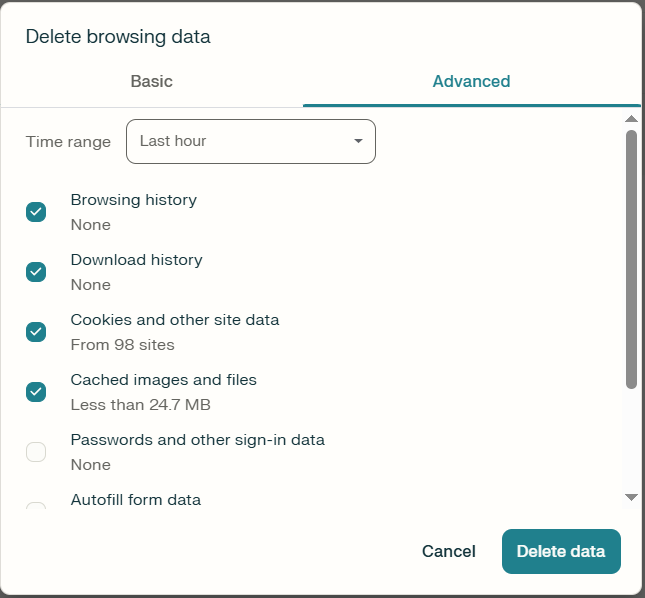Image resolution: width=645 pixels, height=598 pixels.
Task: Click the small arrow in Time range box
Action: point(358,141)
